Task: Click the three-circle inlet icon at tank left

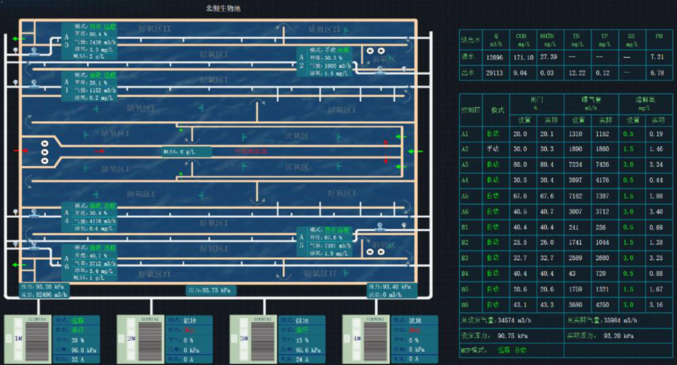Action: 44,152
